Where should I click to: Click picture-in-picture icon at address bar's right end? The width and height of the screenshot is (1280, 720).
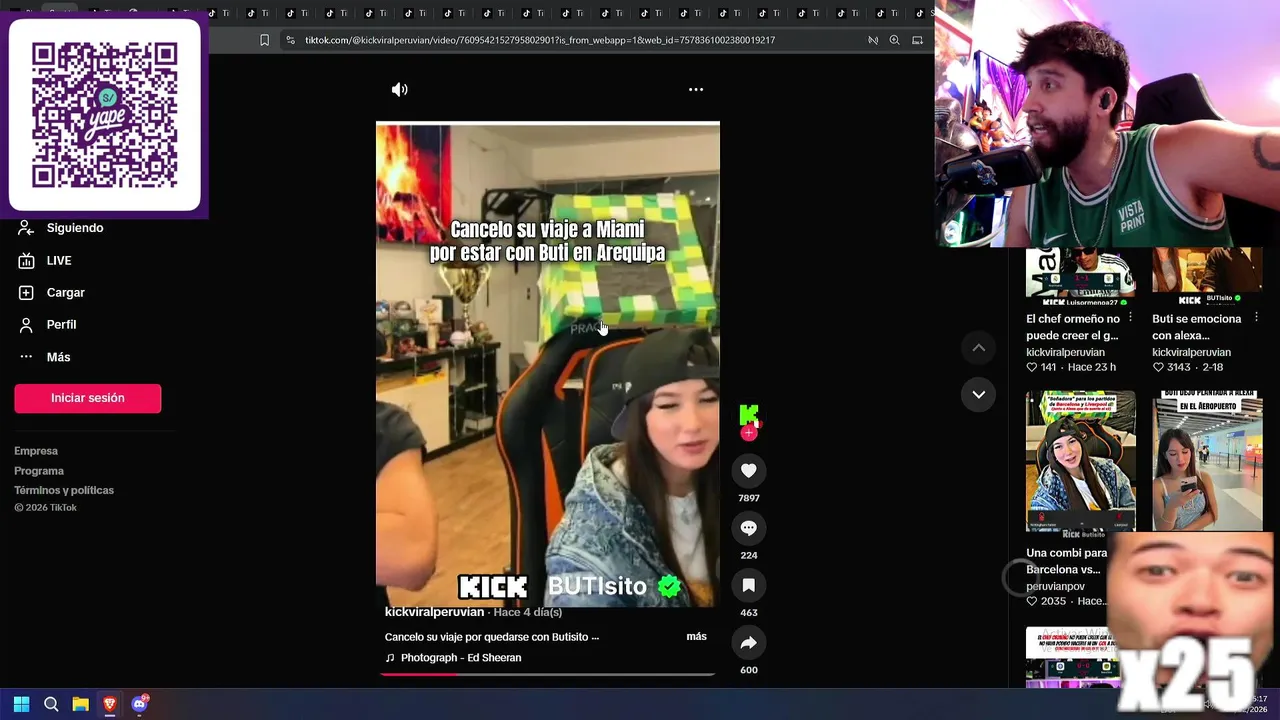(x=916, y=40)
